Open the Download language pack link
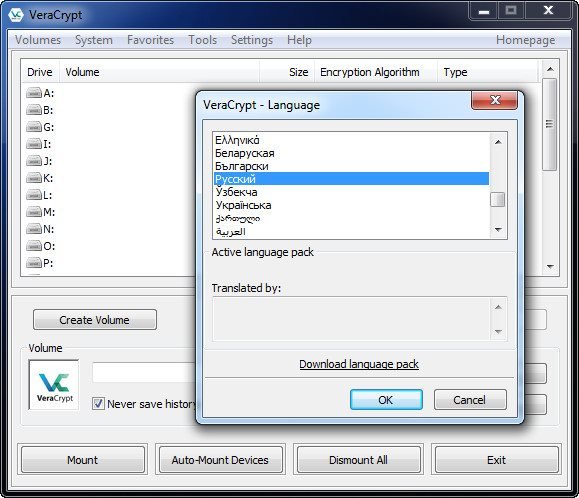This screenshot has height=498, width=579. 359,364
